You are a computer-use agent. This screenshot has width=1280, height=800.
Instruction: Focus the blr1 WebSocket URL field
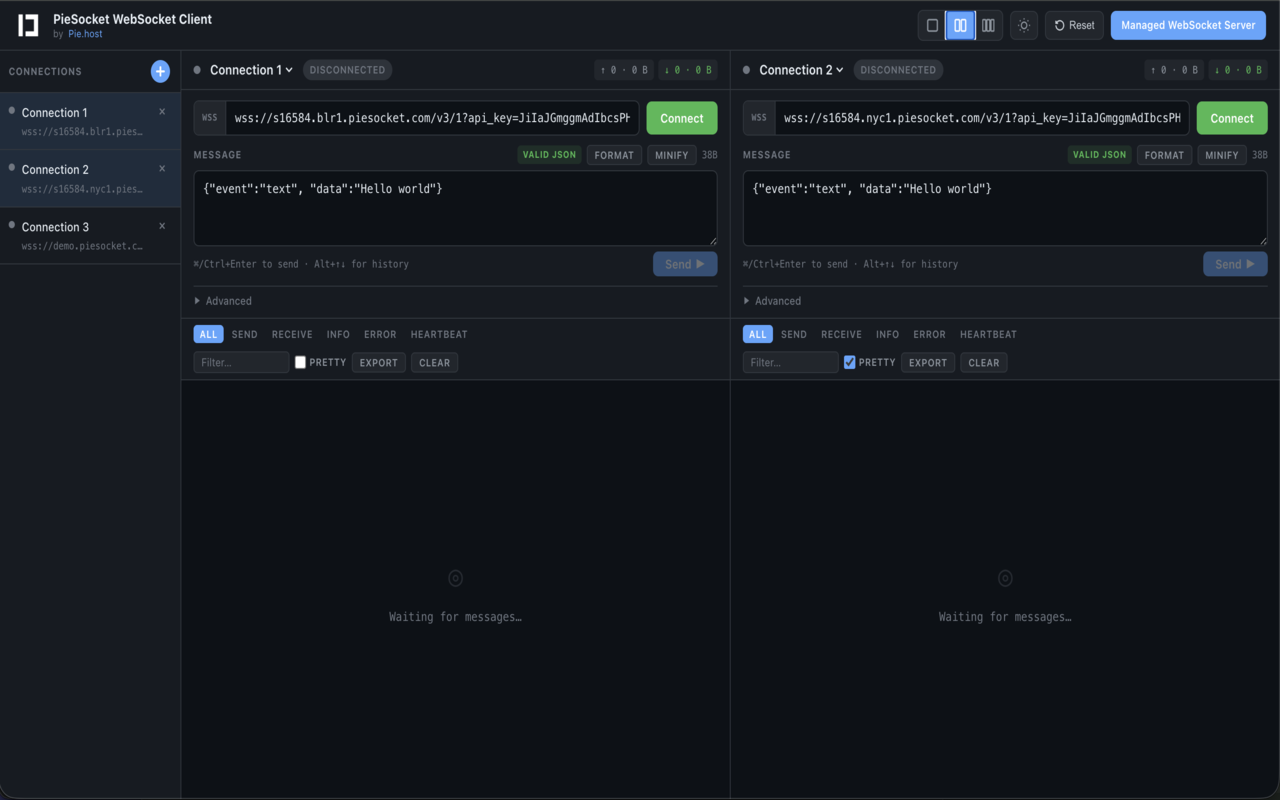point(432,118)
